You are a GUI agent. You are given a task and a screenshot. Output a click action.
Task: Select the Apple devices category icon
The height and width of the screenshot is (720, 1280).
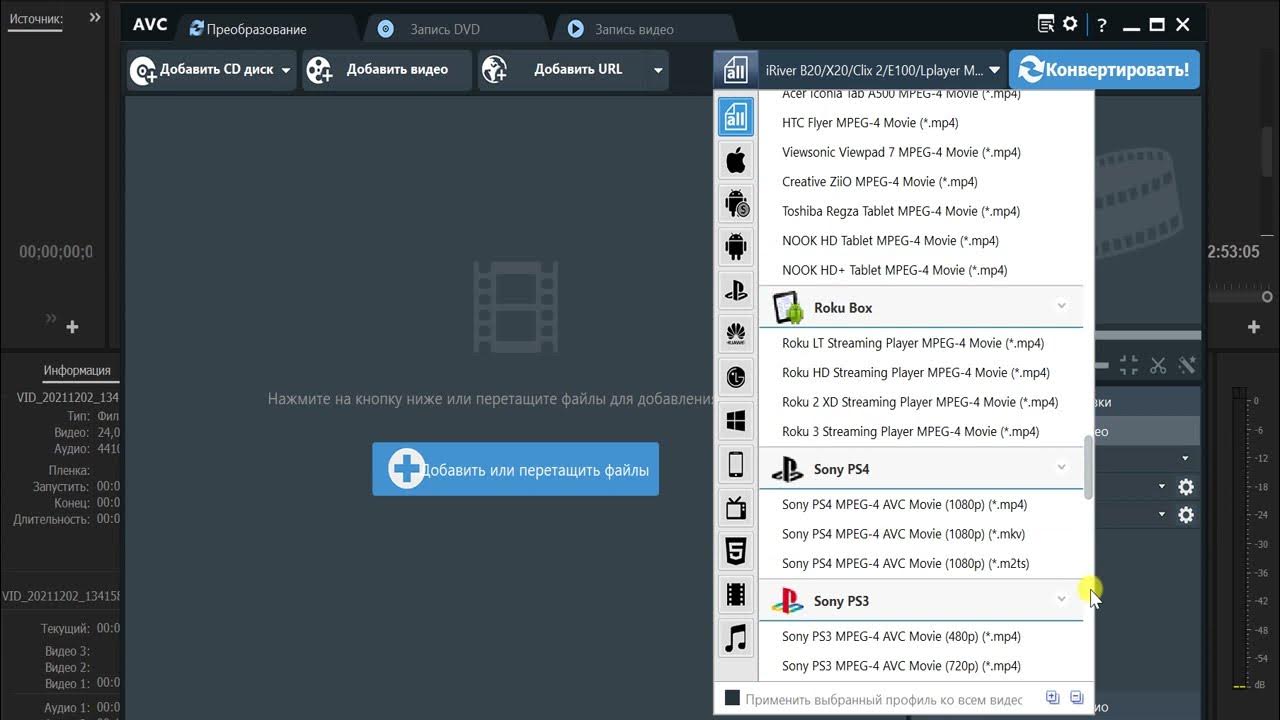736,159
